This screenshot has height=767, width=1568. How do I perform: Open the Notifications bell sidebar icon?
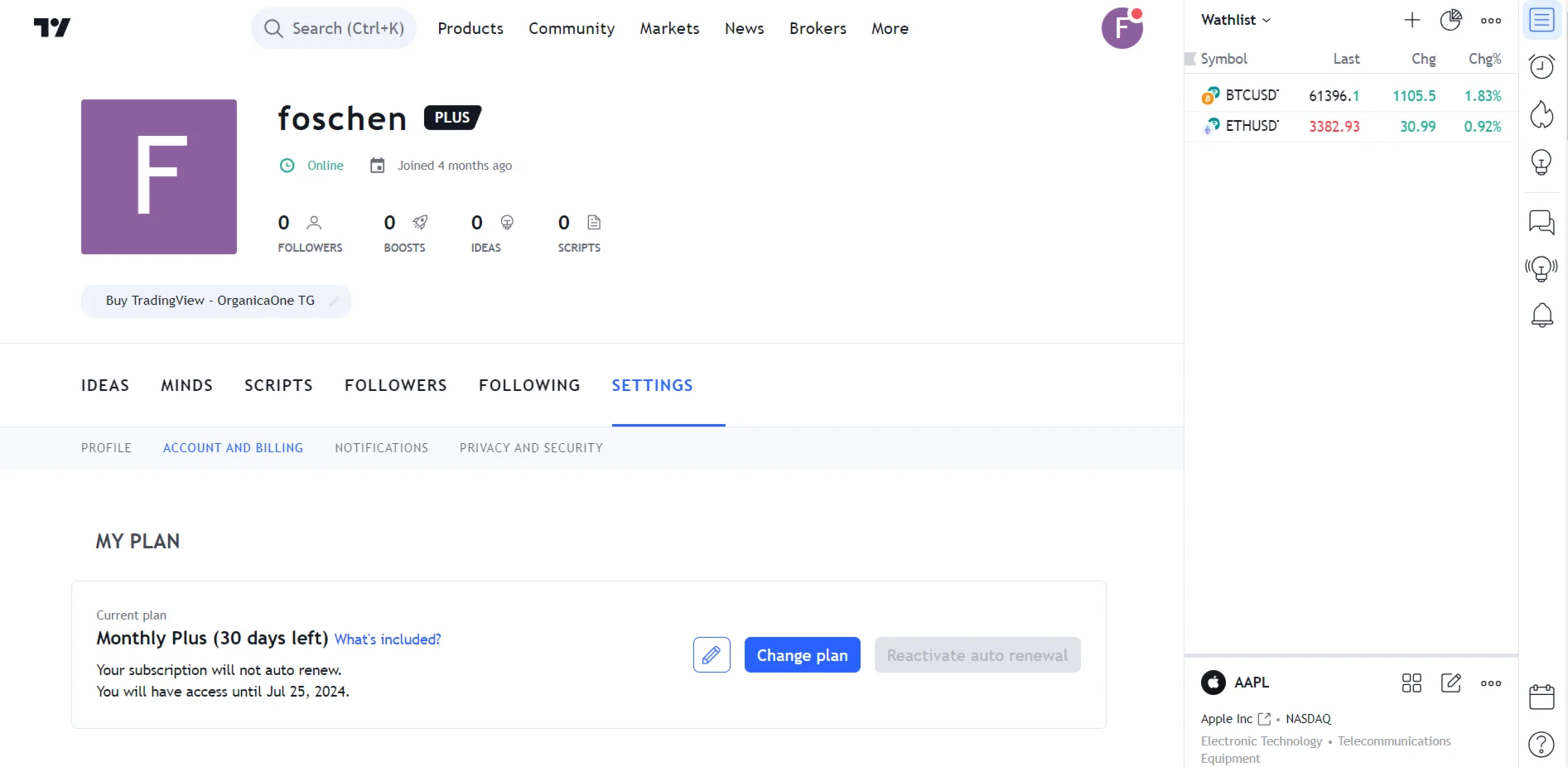click(1541, 315)
